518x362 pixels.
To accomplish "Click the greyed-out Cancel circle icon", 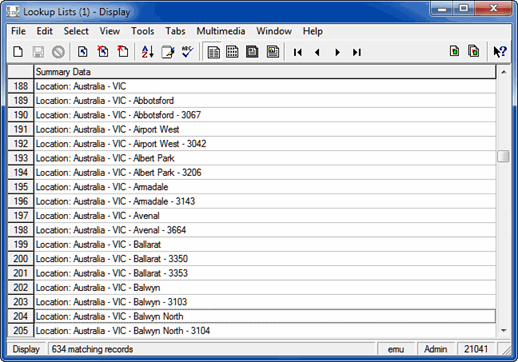I will (x=58, y=52).
